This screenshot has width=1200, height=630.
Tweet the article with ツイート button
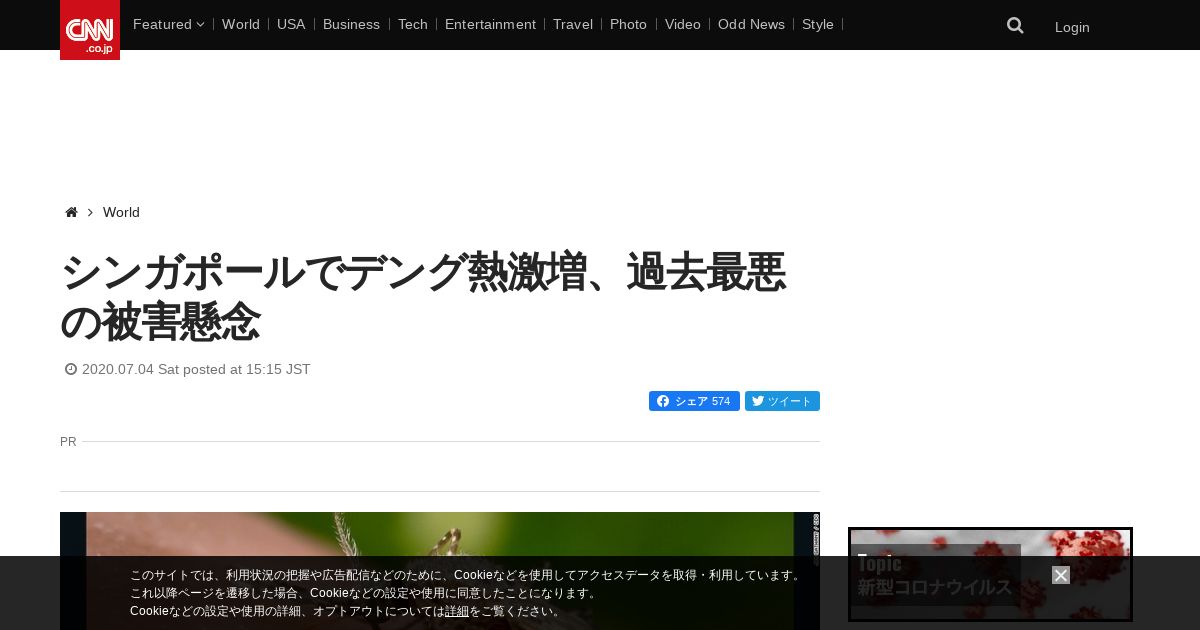pos(782,401)
